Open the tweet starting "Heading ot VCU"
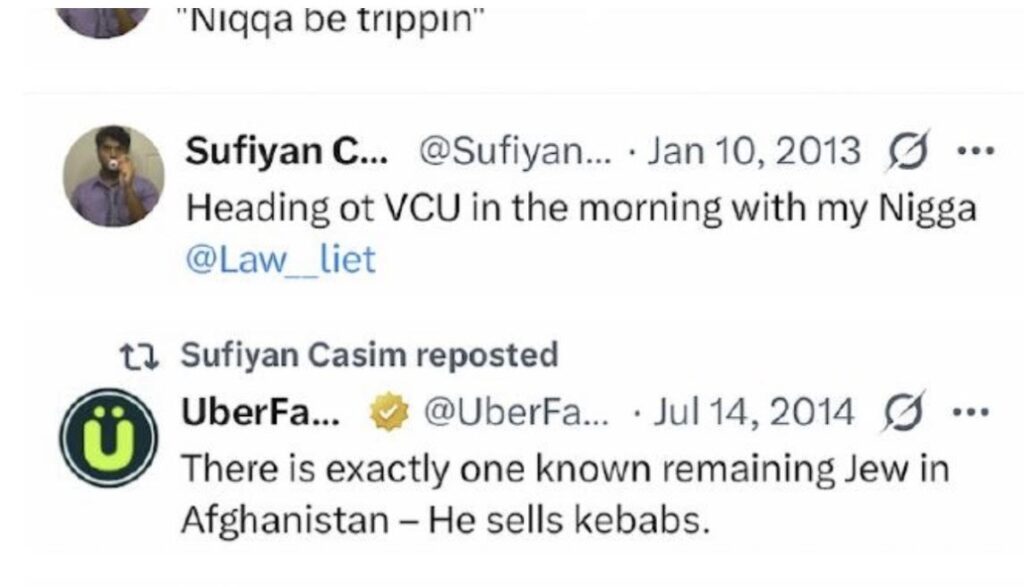This screenshot has height=587, width=1024. click(580, 208)
